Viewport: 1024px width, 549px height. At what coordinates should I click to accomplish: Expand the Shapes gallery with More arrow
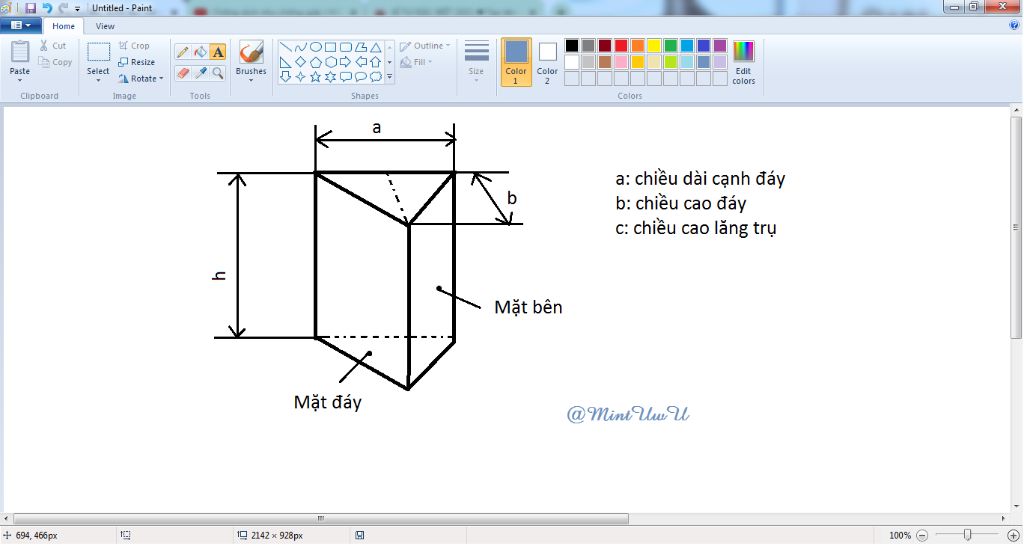pos(390,76)
